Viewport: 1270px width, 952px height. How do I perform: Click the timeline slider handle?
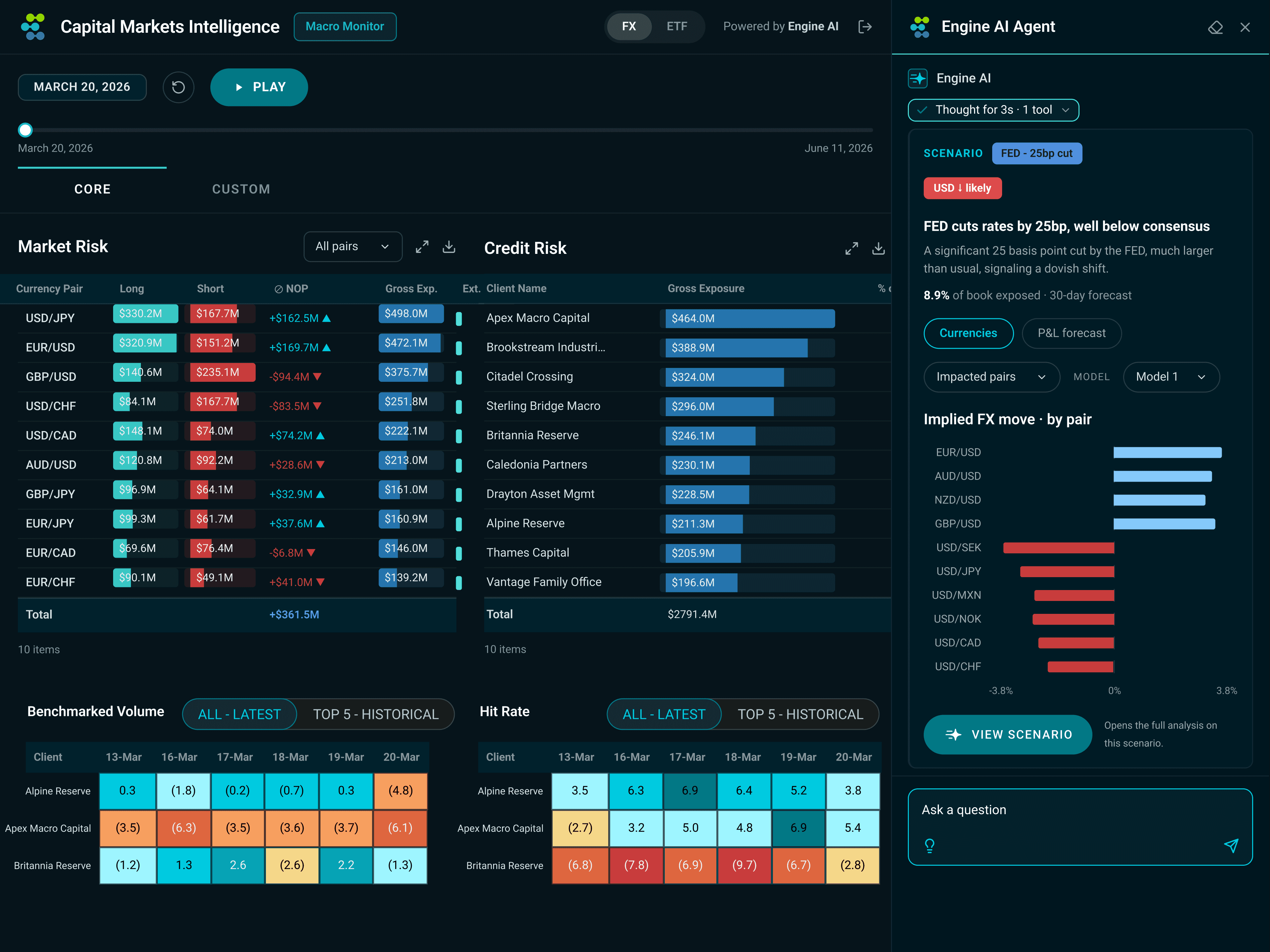25,130
